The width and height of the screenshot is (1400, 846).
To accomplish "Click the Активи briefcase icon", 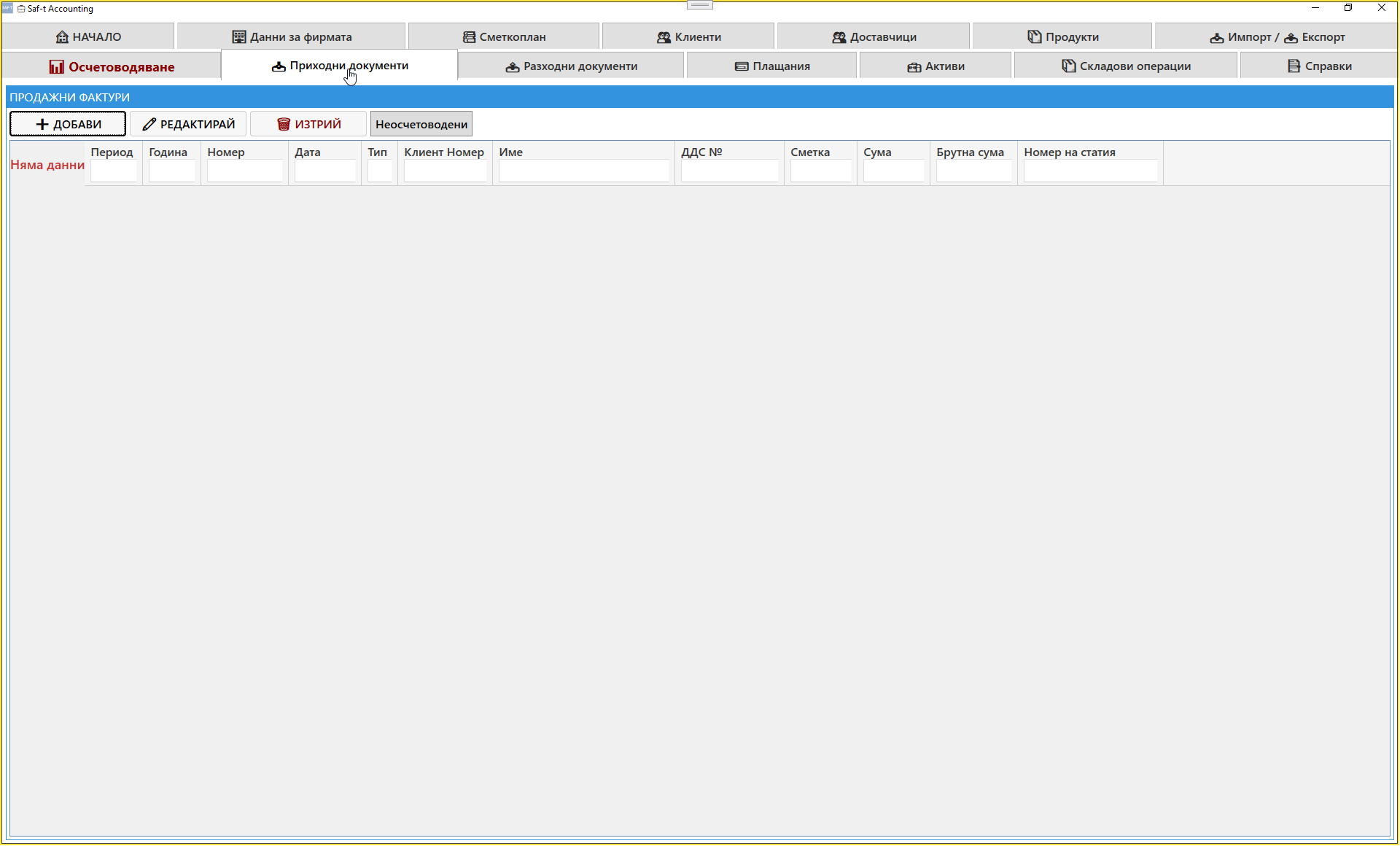I will pos(914,67).
